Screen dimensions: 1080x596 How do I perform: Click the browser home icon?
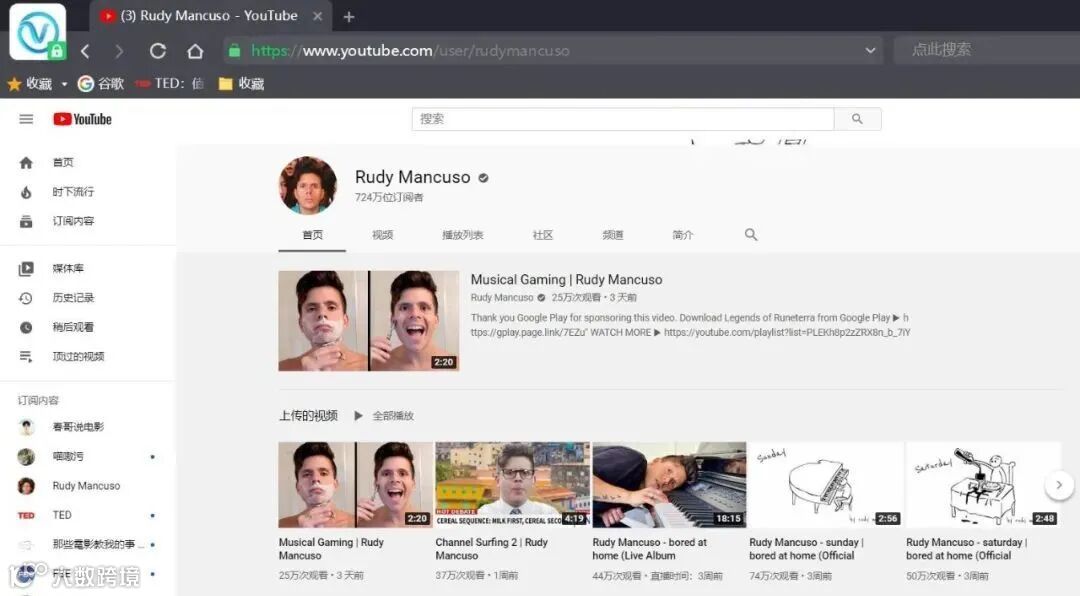(x=195, y=51)
